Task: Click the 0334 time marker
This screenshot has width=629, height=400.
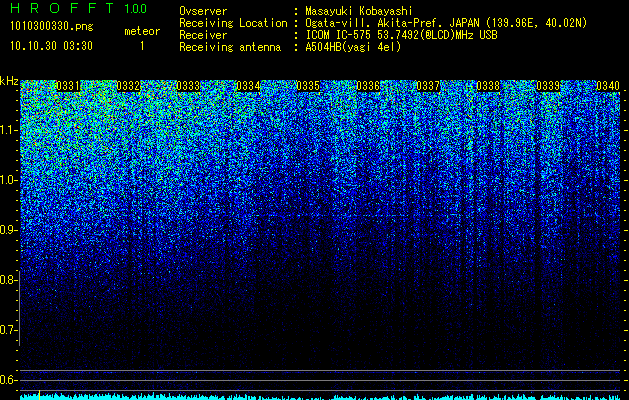Action: point(248,86)
